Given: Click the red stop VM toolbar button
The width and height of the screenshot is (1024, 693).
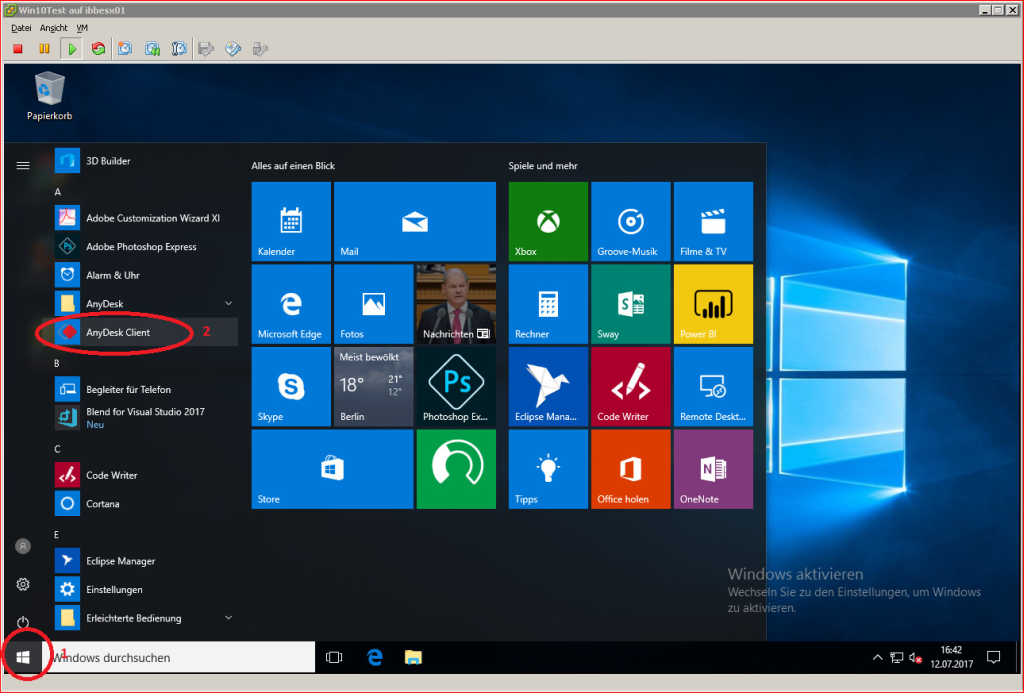Looking at the screenshot, I should click(x=18, y=49).
